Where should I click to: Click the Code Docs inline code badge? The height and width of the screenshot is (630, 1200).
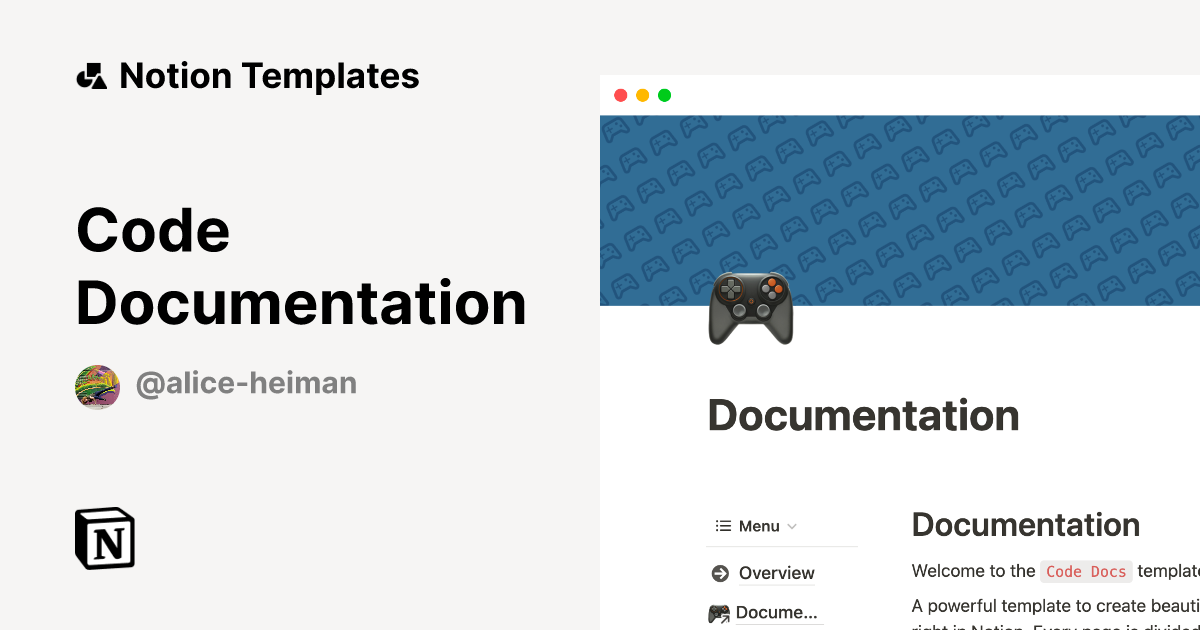[1086, 571]
